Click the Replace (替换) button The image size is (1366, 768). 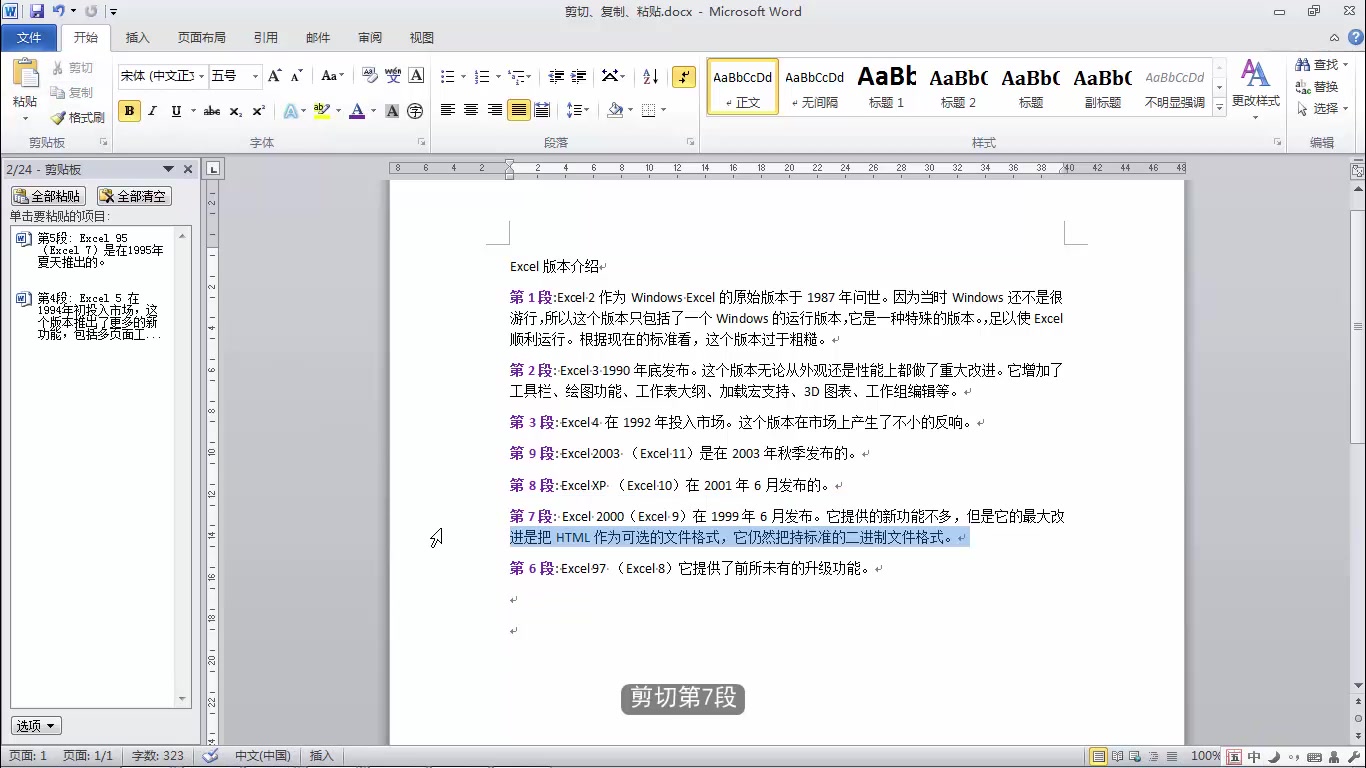pos(1317,87)
